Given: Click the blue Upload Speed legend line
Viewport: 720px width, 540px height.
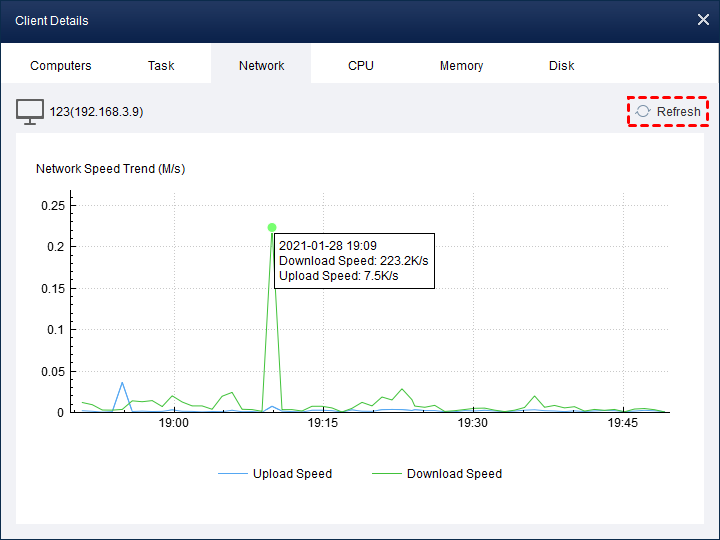Looking at the screenshot, I should point(233,474).
